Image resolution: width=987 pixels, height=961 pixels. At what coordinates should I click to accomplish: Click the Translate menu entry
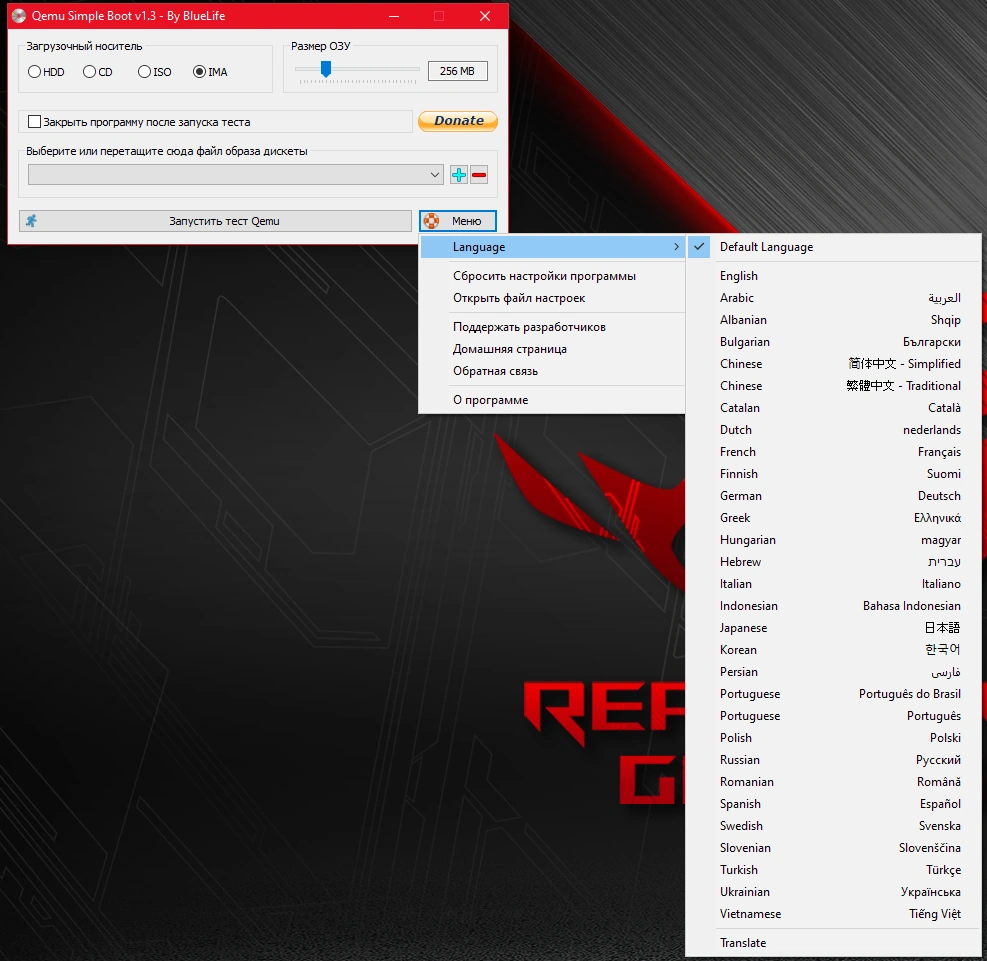click(833, 943)
